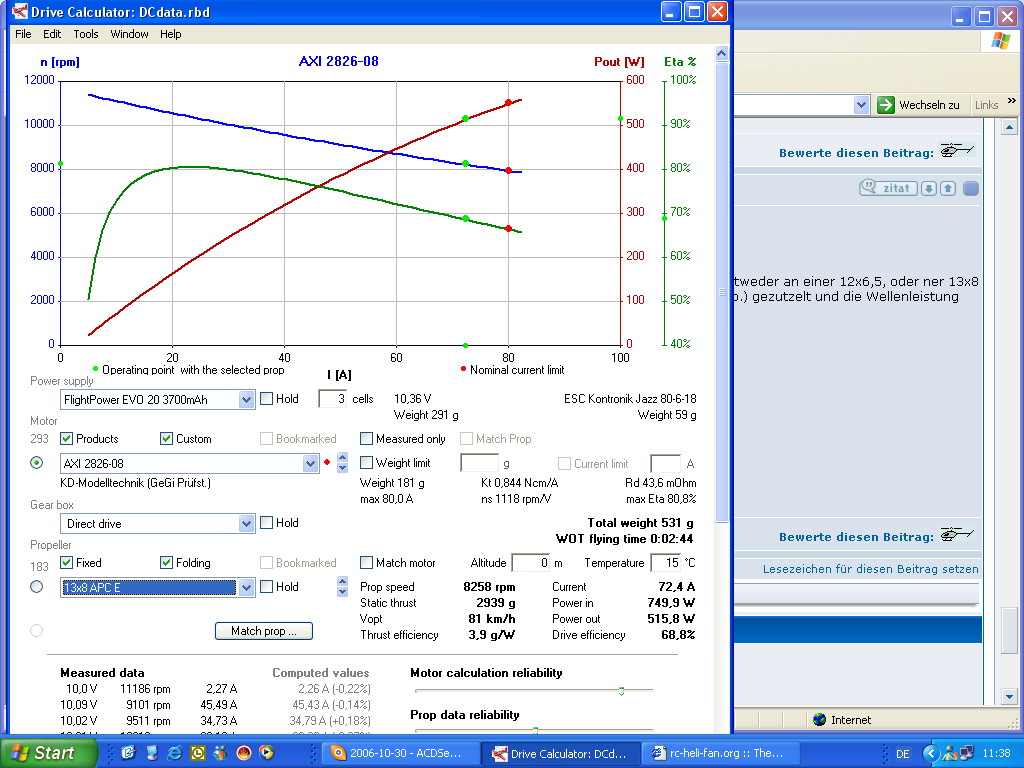The height and width of the screenshot is (768, 1024).
Task: Click the network computers tray icon
Action: [966, 754]
